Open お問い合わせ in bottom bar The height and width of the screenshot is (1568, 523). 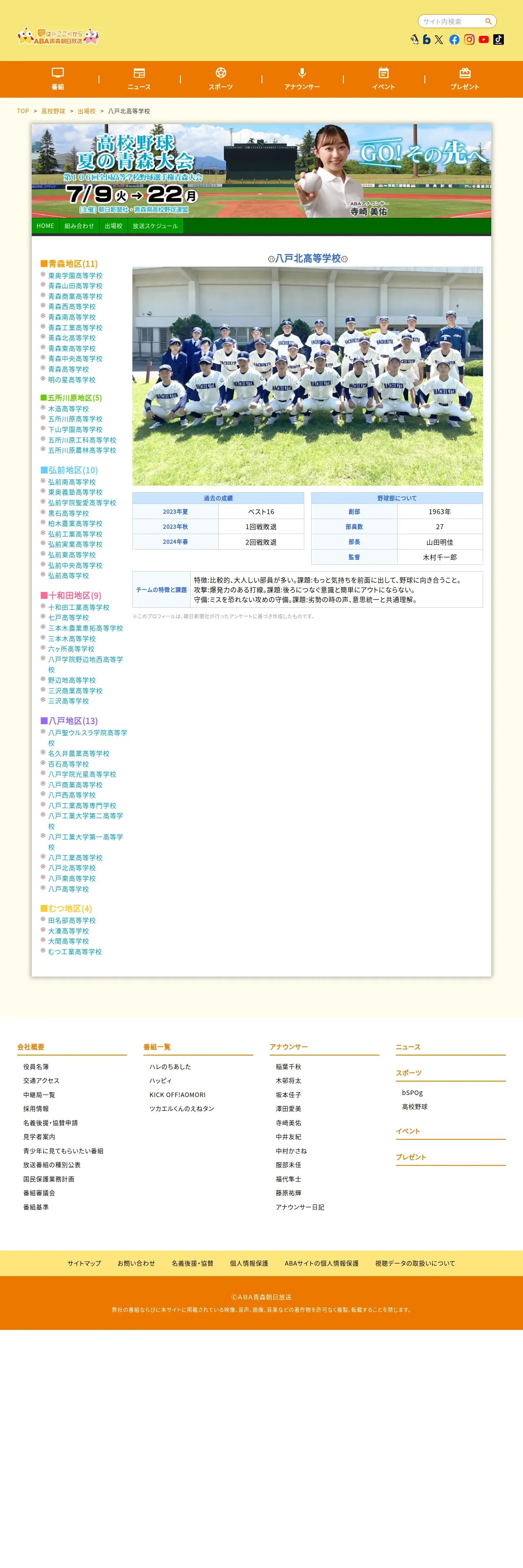(x=136, y=1264)
